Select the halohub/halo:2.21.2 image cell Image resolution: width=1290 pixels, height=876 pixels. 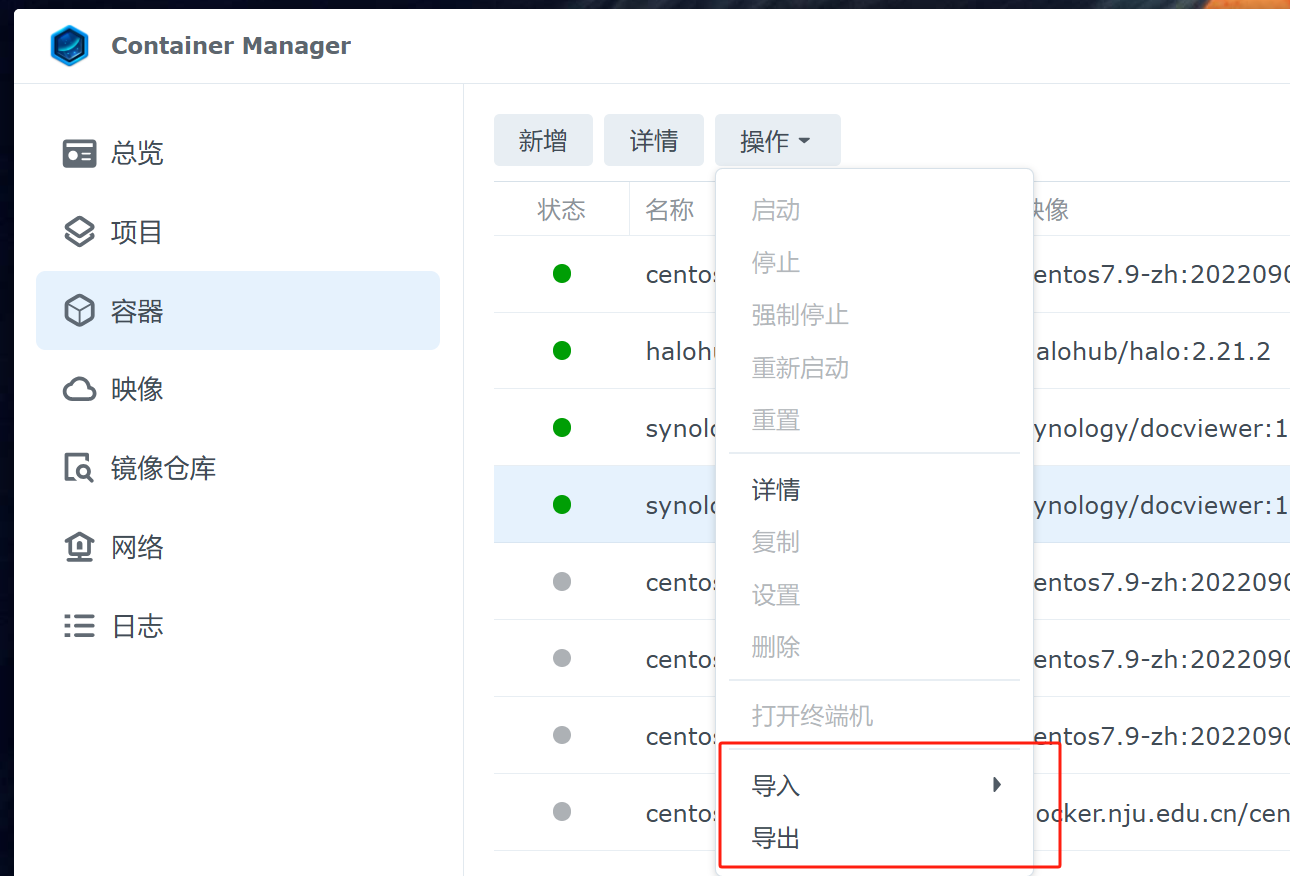click(x=1150, y=351)
